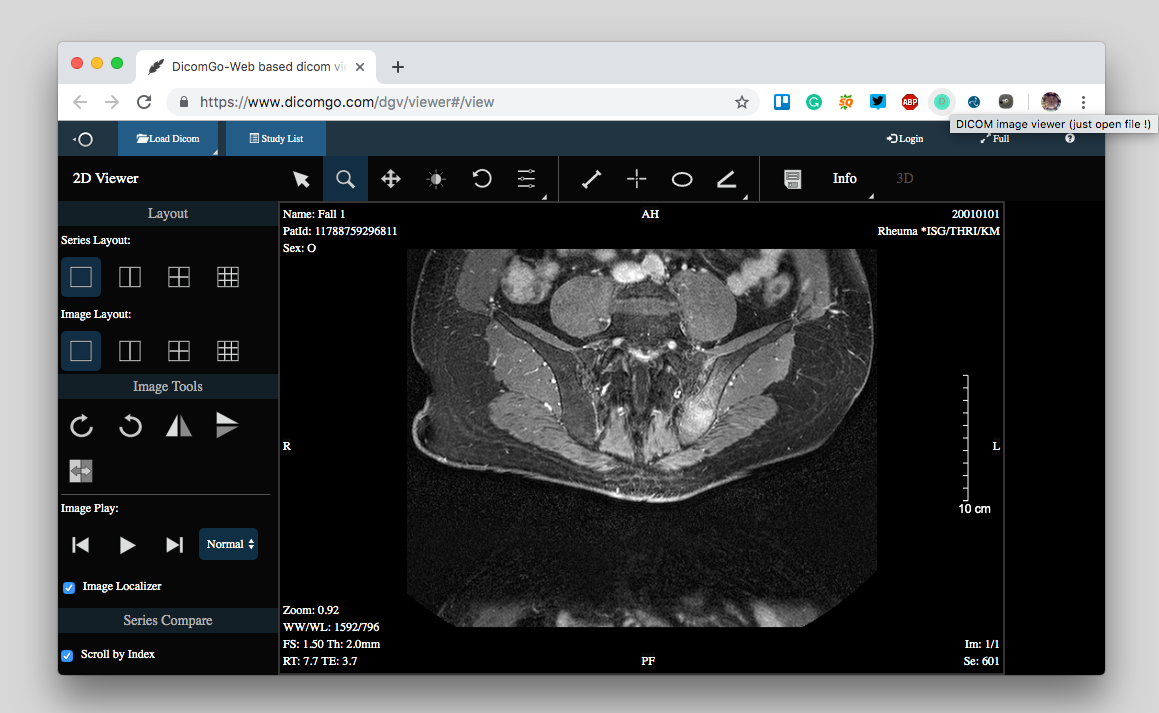
Task: Select the crosshair probe tool
Action: point(636,179)
